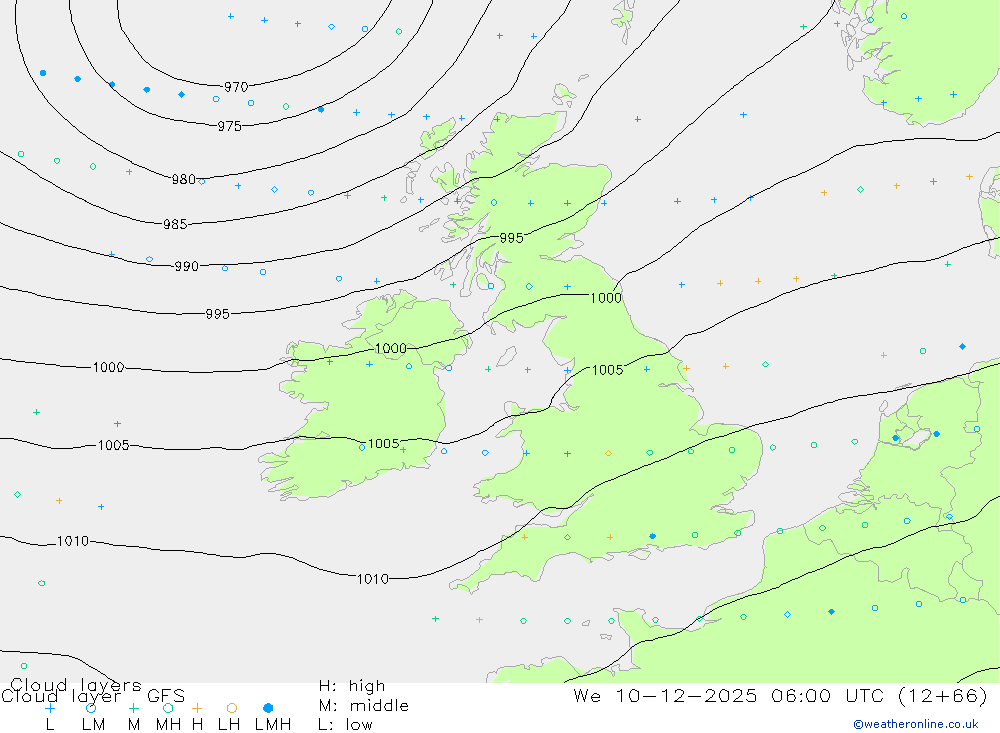
Task: Open the weatheronline.co.uk copyright link
Action: pos(916,724)
